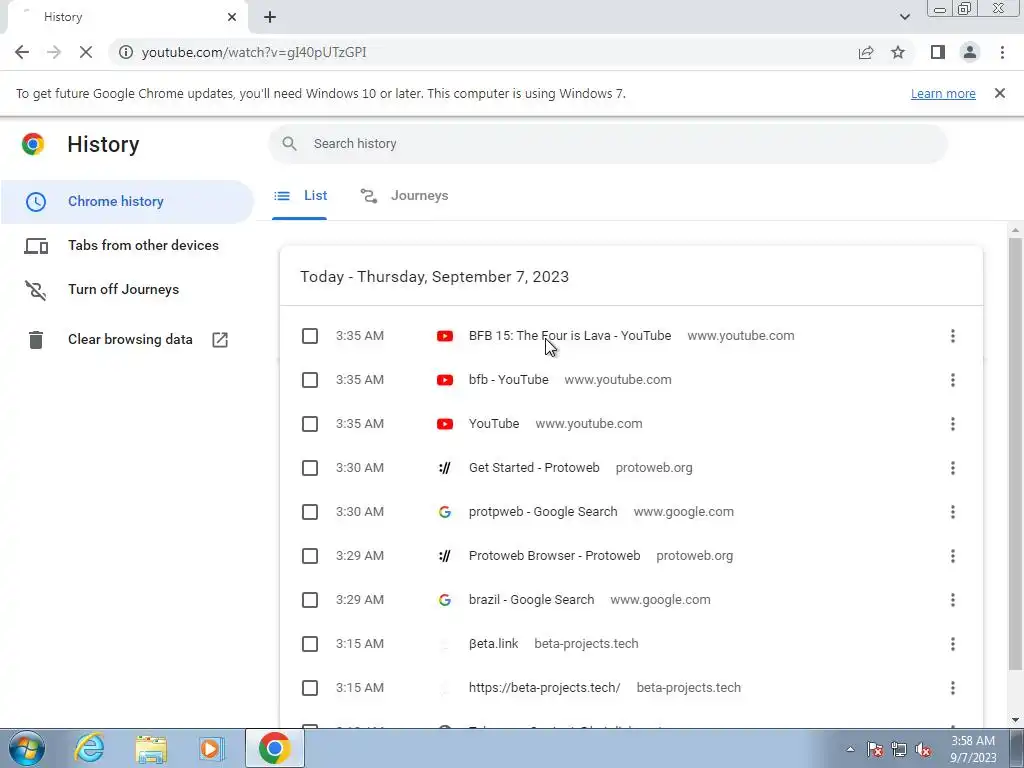This screenshot has width=1024, height=768.
Task: Open Windows Media Player from taskbar
Action: click(211, 749)
